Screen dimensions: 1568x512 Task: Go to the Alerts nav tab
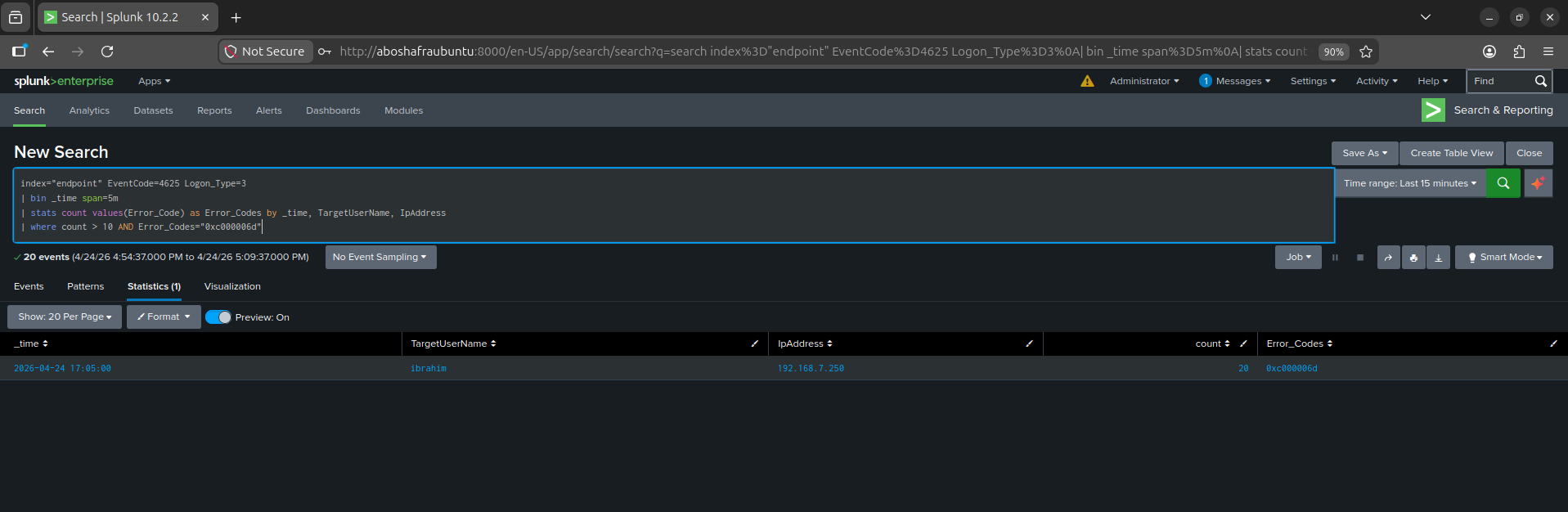pos(268,110)
